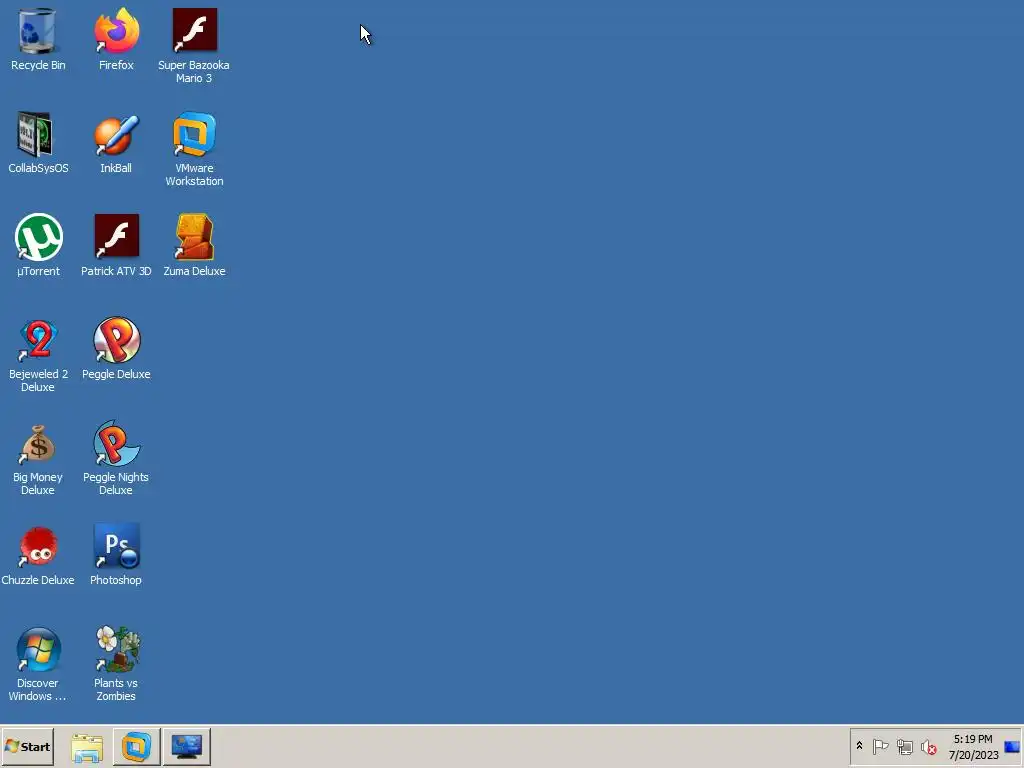Click the muted speaker volume tray icon

point(928,746)
